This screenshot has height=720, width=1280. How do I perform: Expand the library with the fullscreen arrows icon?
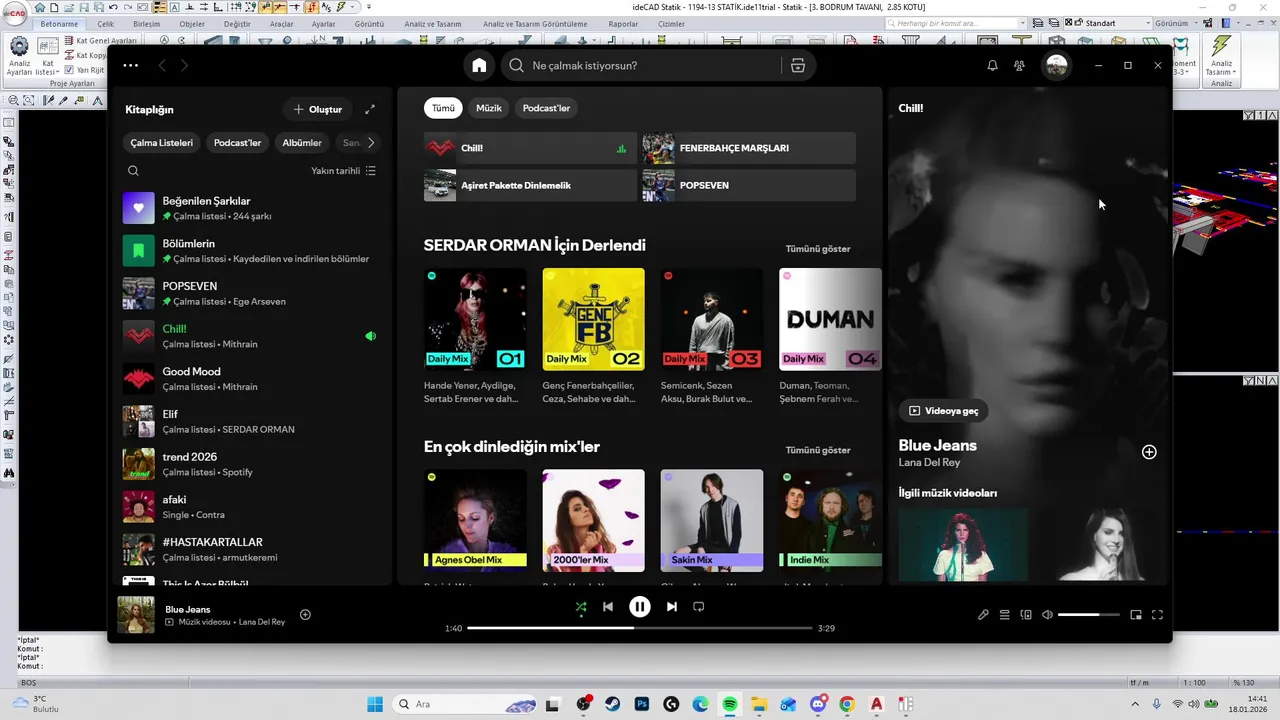(x=370, y=109)
